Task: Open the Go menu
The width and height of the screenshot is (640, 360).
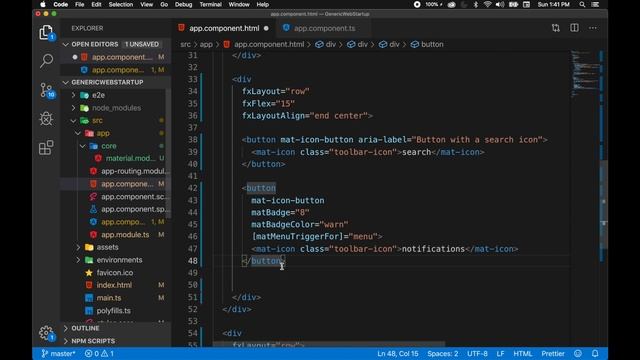Action: (x=164, y=4)
